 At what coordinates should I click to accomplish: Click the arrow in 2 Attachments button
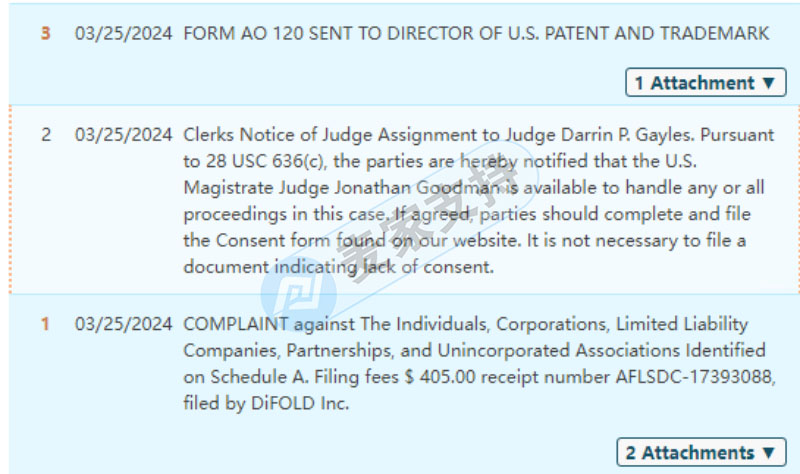pyautogui.click(x=768, y=453)
